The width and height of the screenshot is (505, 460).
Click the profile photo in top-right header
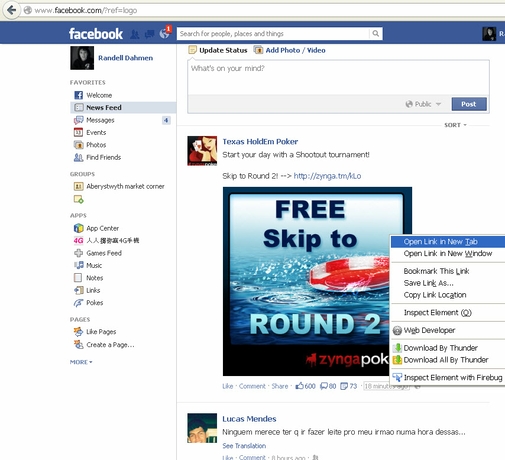[489, 34]
